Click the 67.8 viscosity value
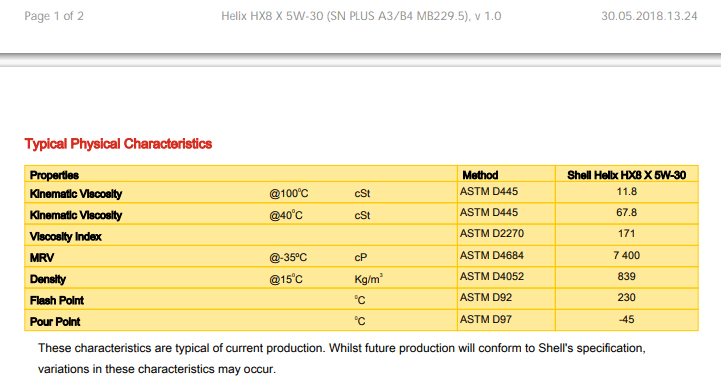721x386 pixels. (x=626, y=213)
